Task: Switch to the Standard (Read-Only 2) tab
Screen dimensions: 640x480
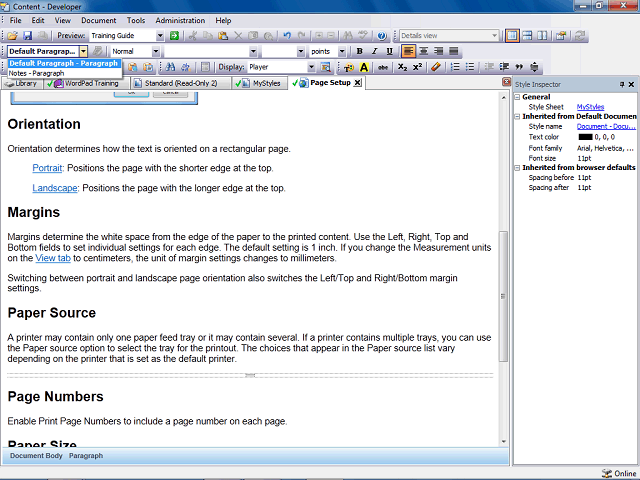Action: pyautogui.click(x=180, y=83)
